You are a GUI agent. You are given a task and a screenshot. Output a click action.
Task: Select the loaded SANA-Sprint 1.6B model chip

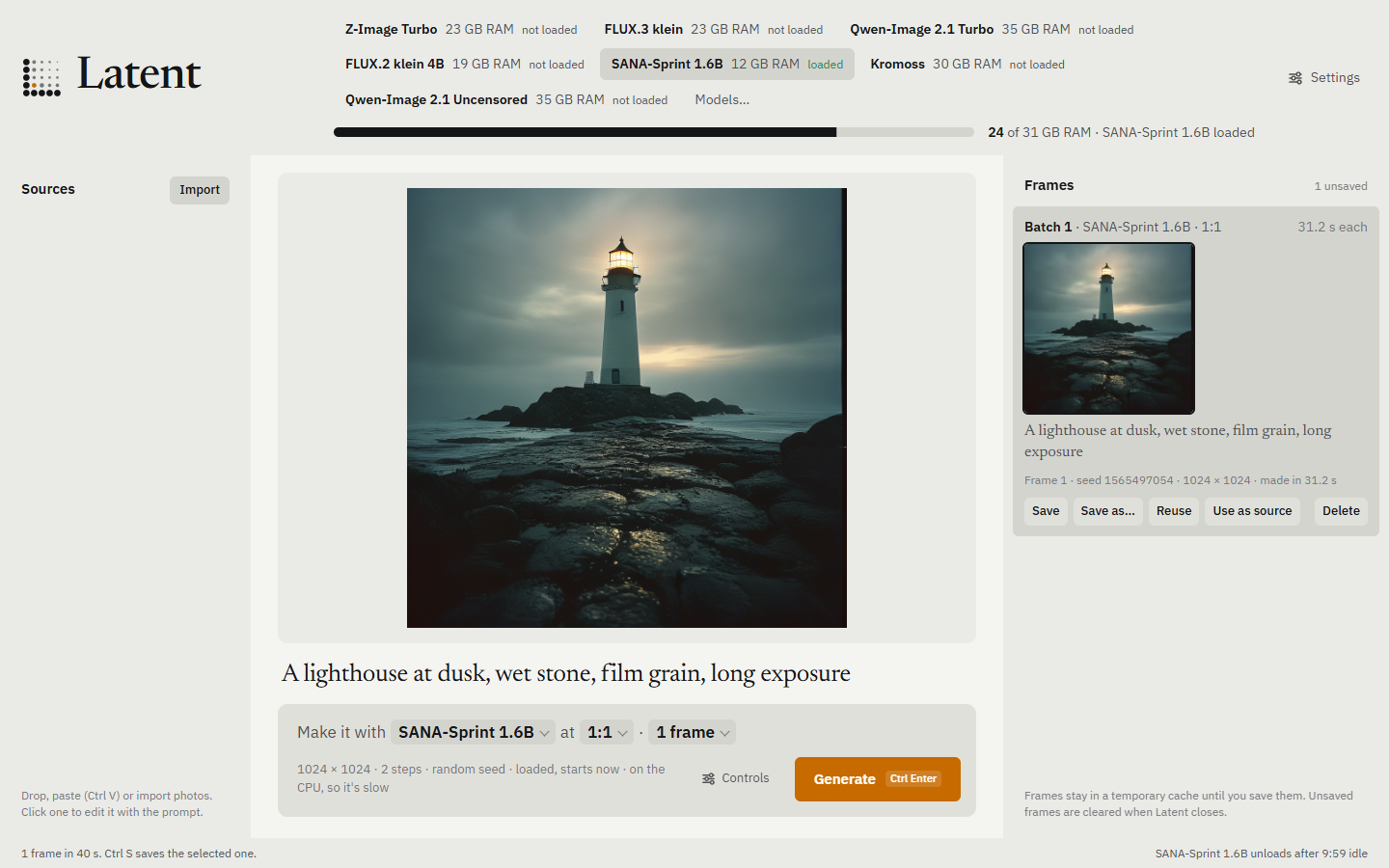point(727,65)
